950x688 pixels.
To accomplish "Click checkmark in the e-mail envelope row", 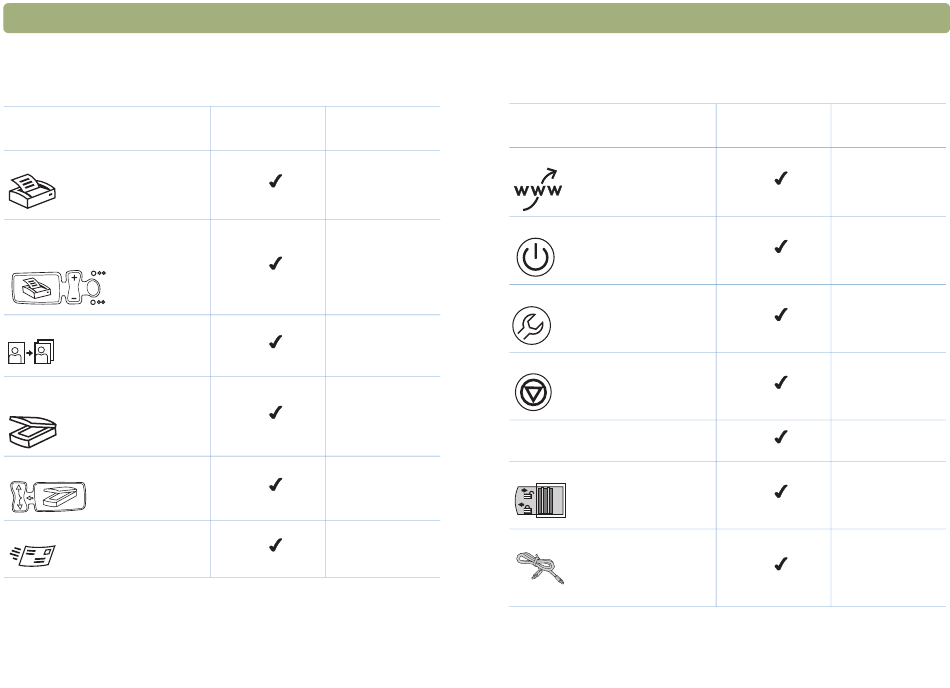I will tap(276, 545).
